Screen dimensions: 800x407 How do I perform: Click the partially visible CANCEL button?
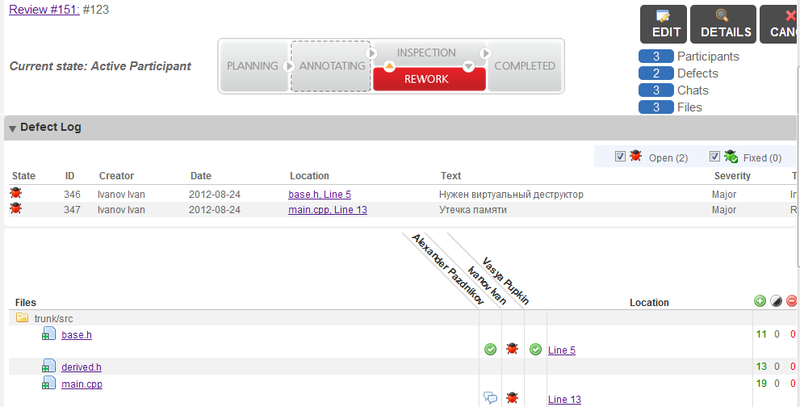(780, 24)
